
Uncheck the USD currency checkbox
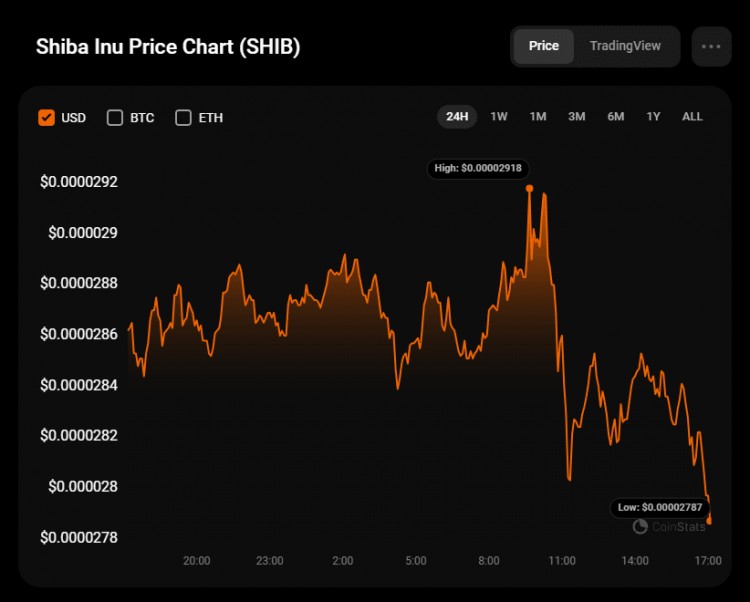point(46,117)
